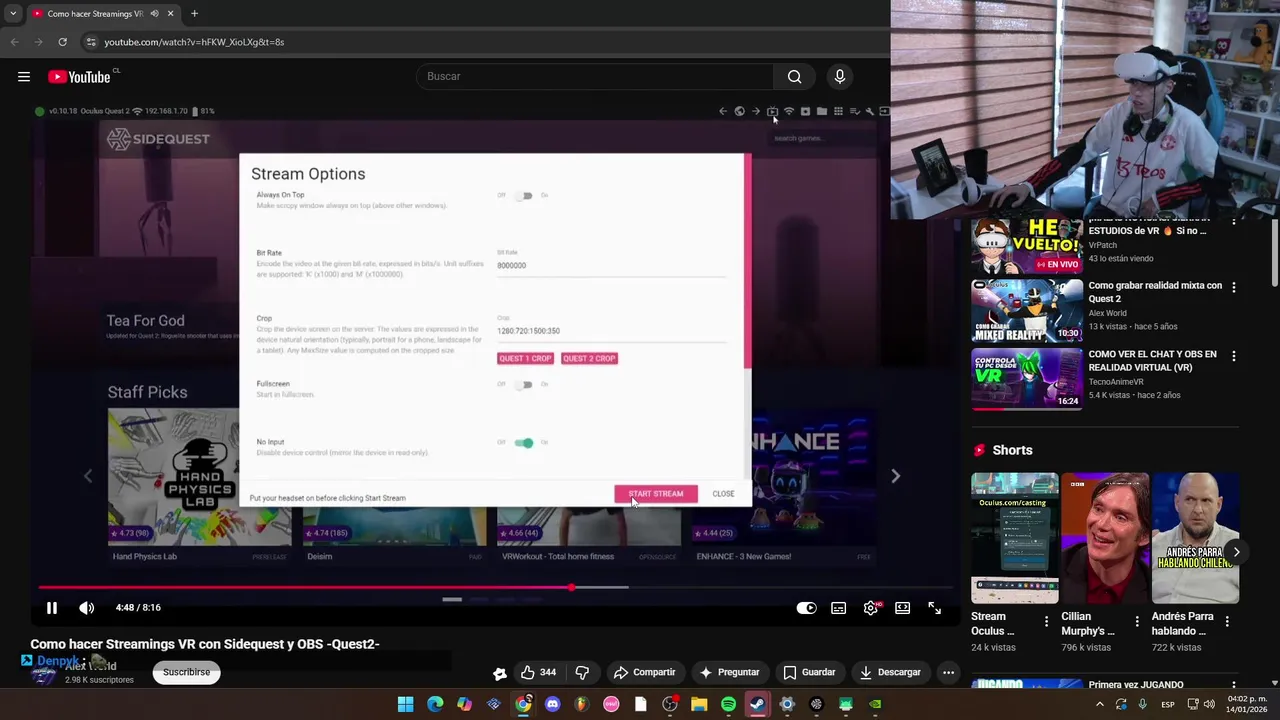Open the YouTube hamburger guide menu
Image resolution: width=1280 pixels, height=720 pixels.
point(24,77)
